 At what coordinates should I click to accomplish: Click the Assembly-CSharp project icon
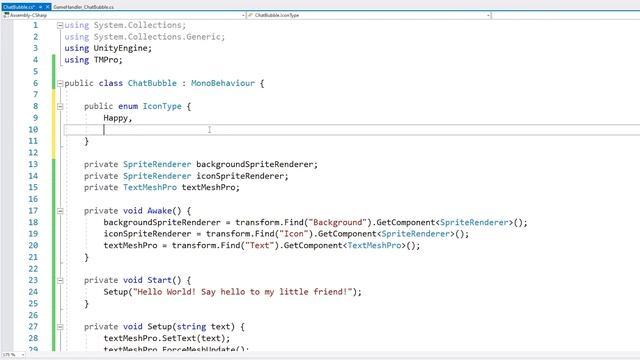pyautogui.click(x=6, y=15)
